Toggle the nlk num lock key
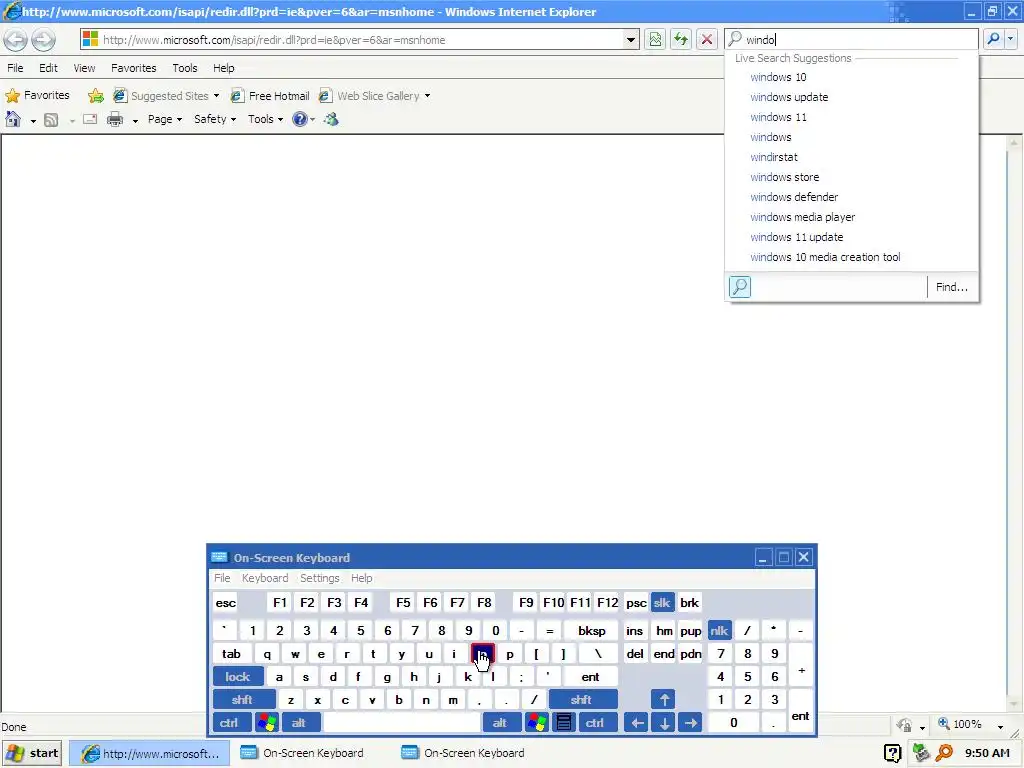 click(719, 631)
